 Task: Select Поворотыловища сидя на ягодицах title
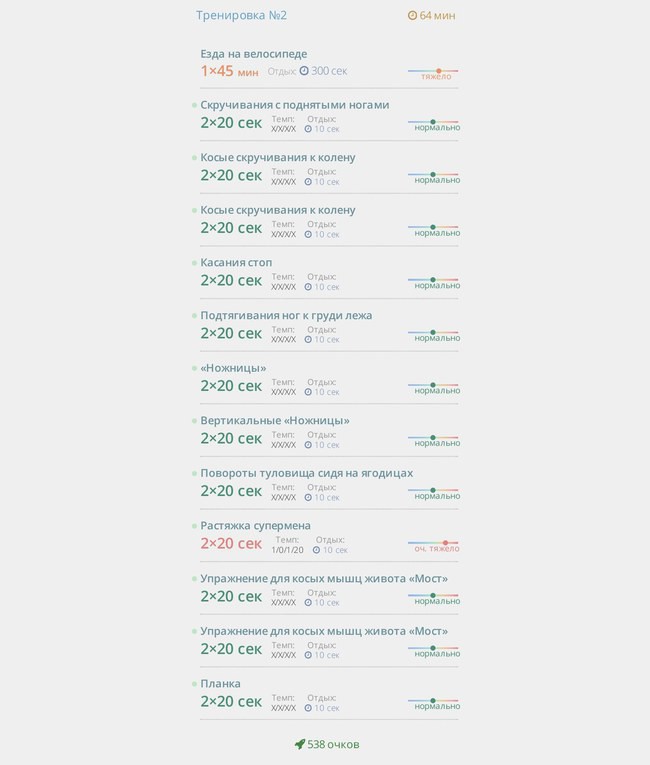pos(306,473)
